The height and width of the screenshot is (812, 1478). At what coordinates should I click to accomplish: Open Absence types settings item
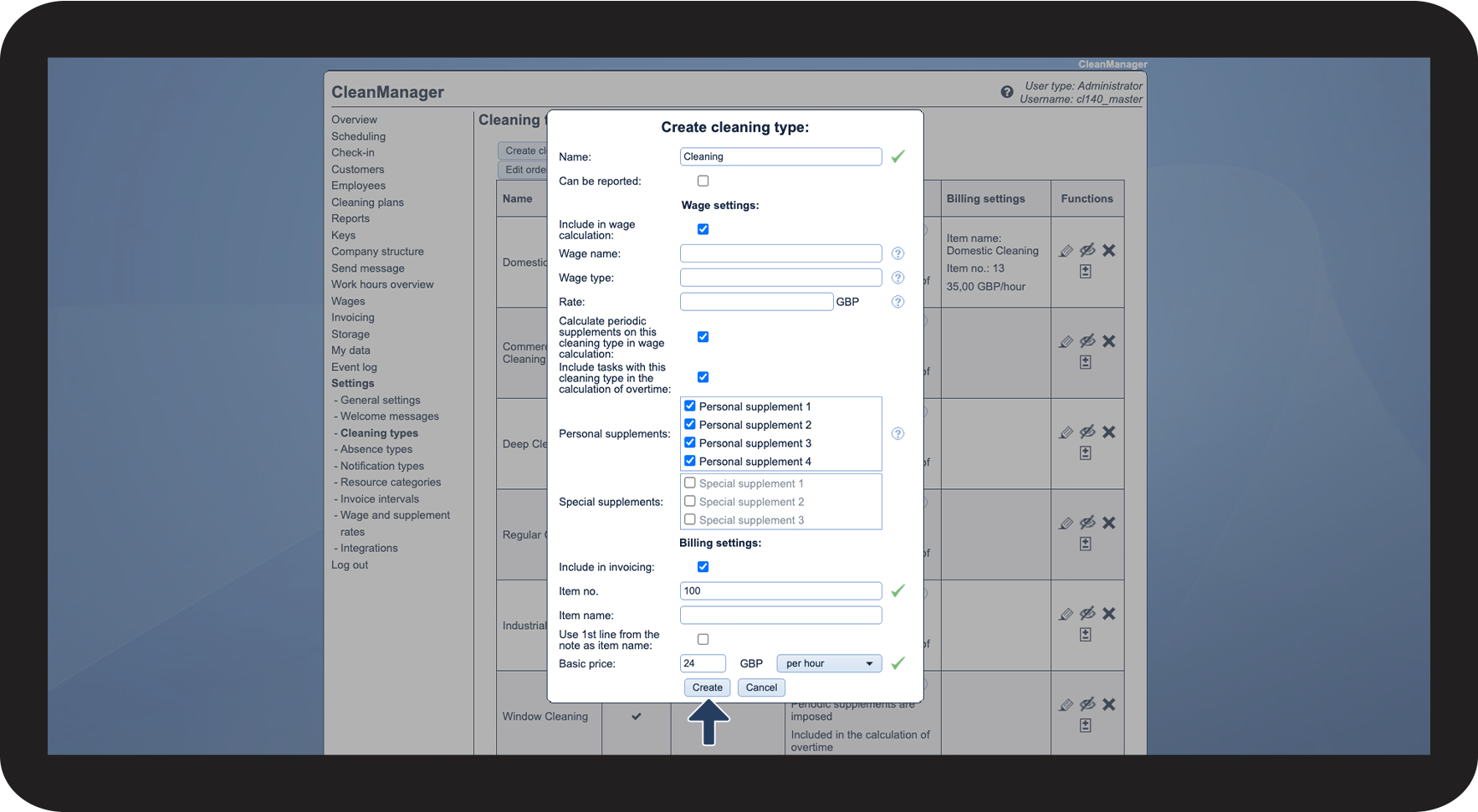(376, 449)
